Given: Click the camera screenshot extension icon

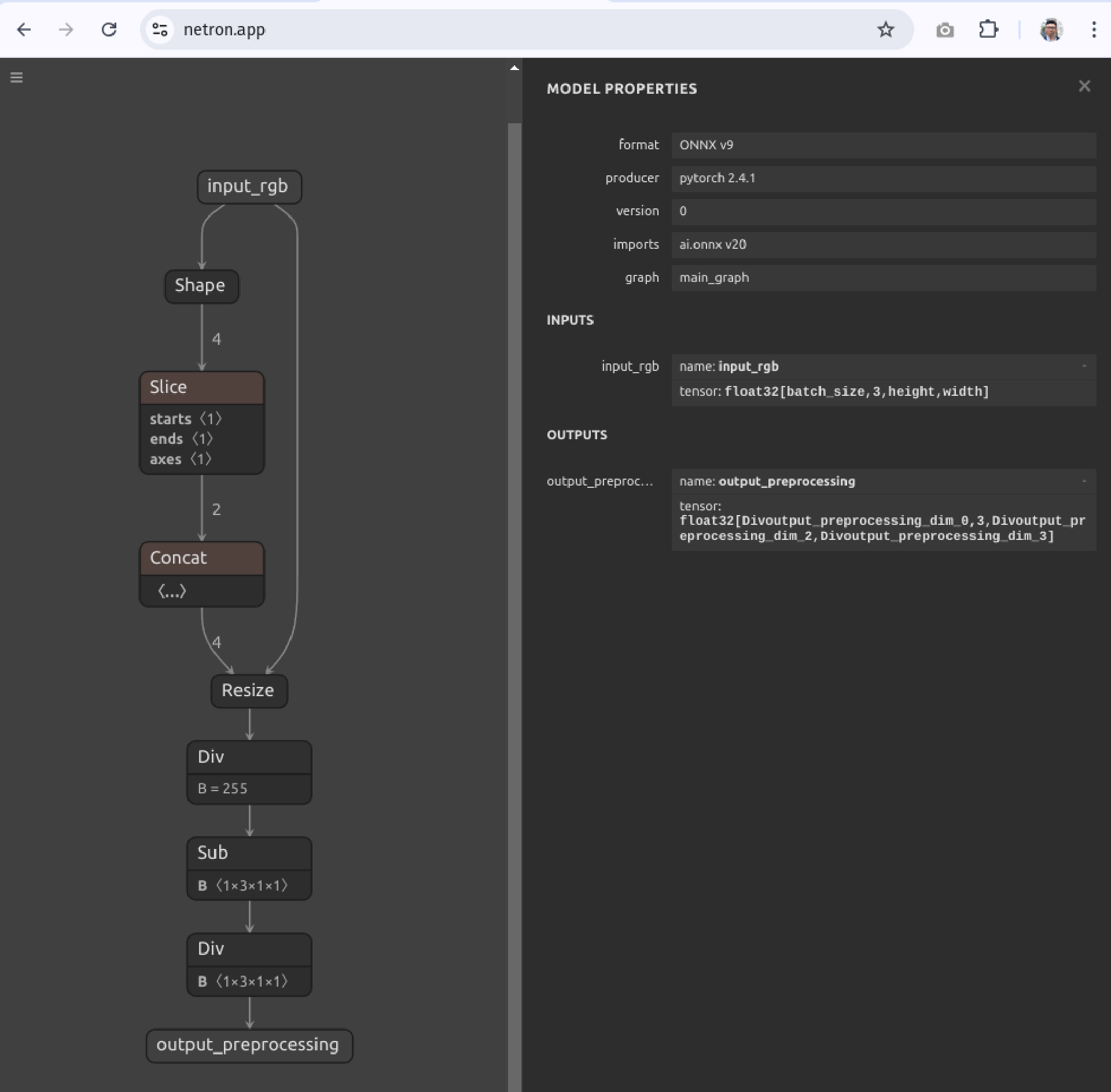Looking at the screenshot, I should tap(944, 30).
